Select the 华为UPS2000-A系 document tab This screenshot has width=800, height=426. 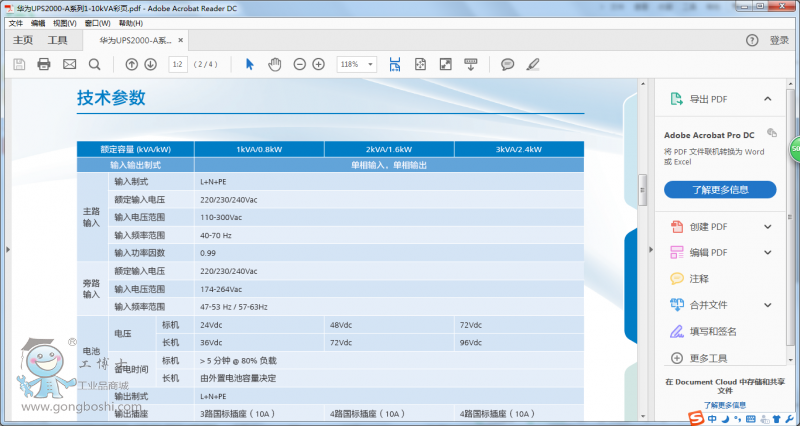coord(136,40)
